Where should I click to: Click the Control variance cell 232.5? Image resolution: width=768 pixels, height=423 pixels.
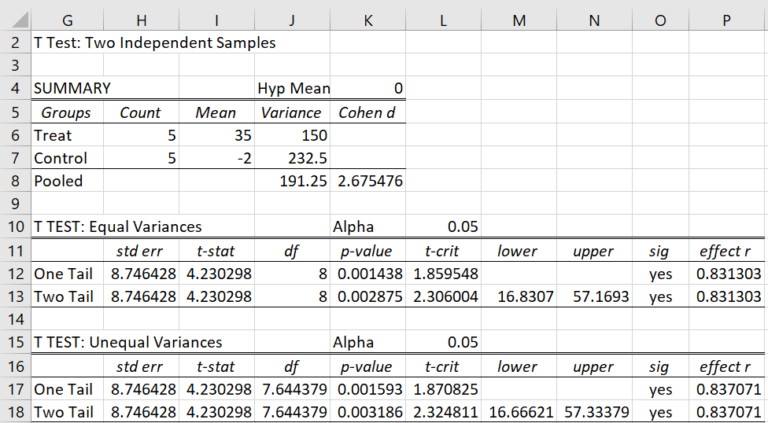[292, 158]
